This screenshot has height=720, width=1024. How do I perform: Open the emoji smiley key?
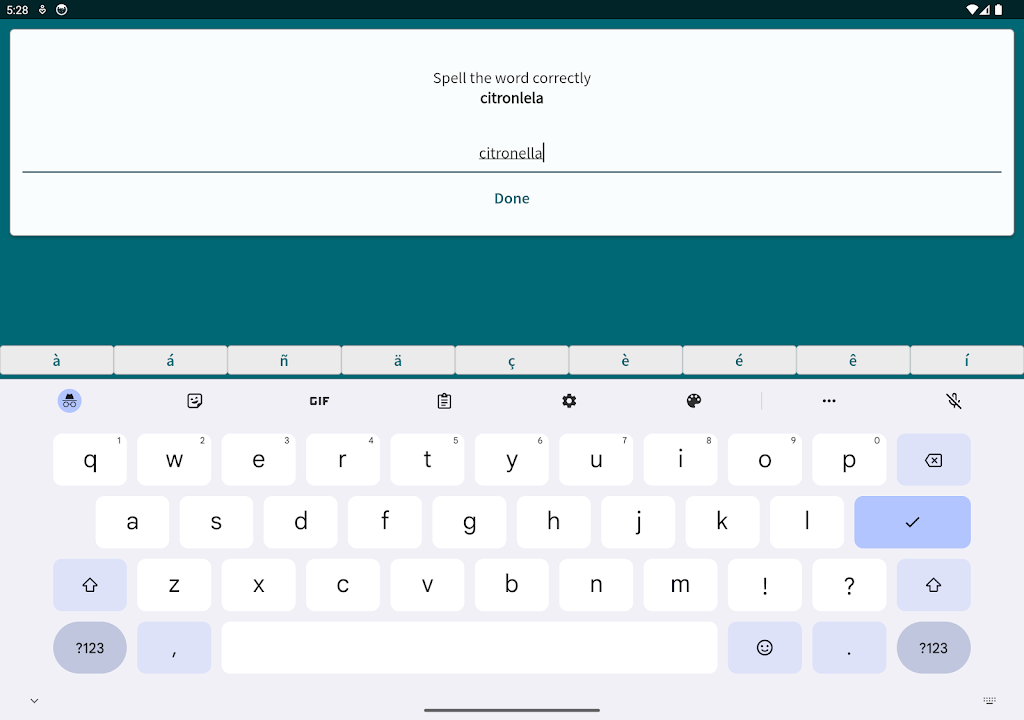pyautogui.click(x=765, y=648)
